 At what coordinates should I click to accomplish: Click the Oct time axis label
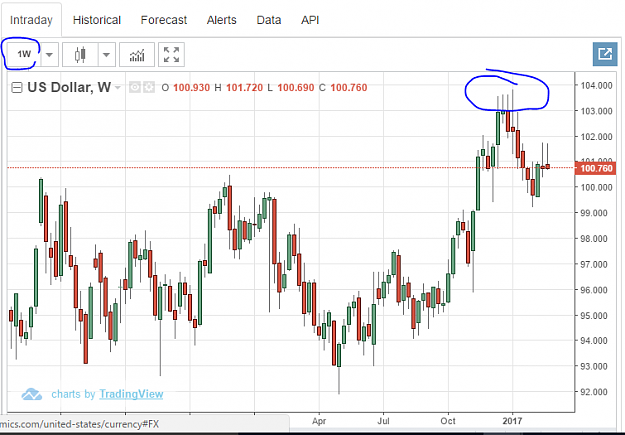448,421
